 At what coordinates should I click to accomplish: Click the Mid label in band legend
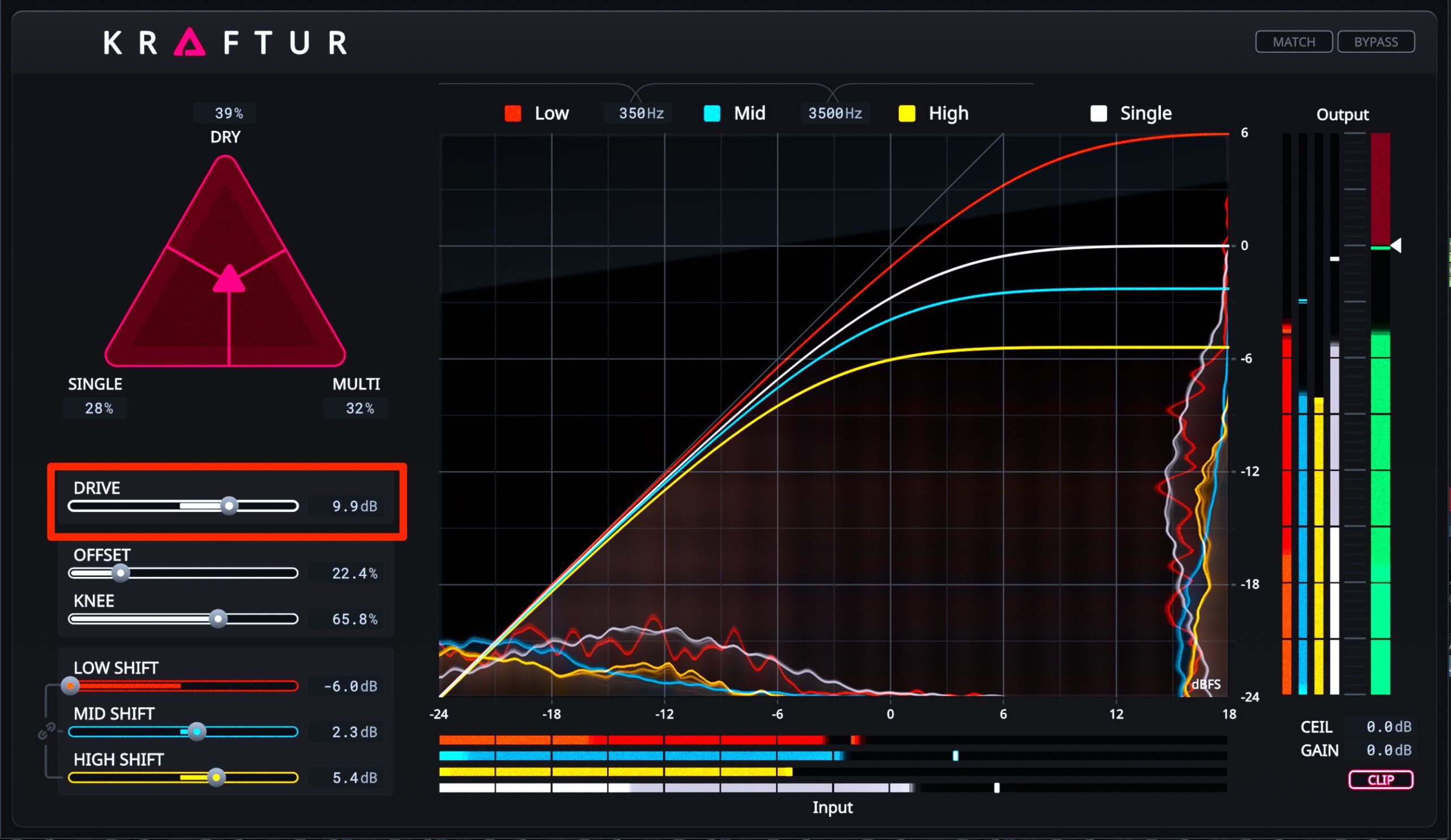pyautogui.click(x=750, y=113)
